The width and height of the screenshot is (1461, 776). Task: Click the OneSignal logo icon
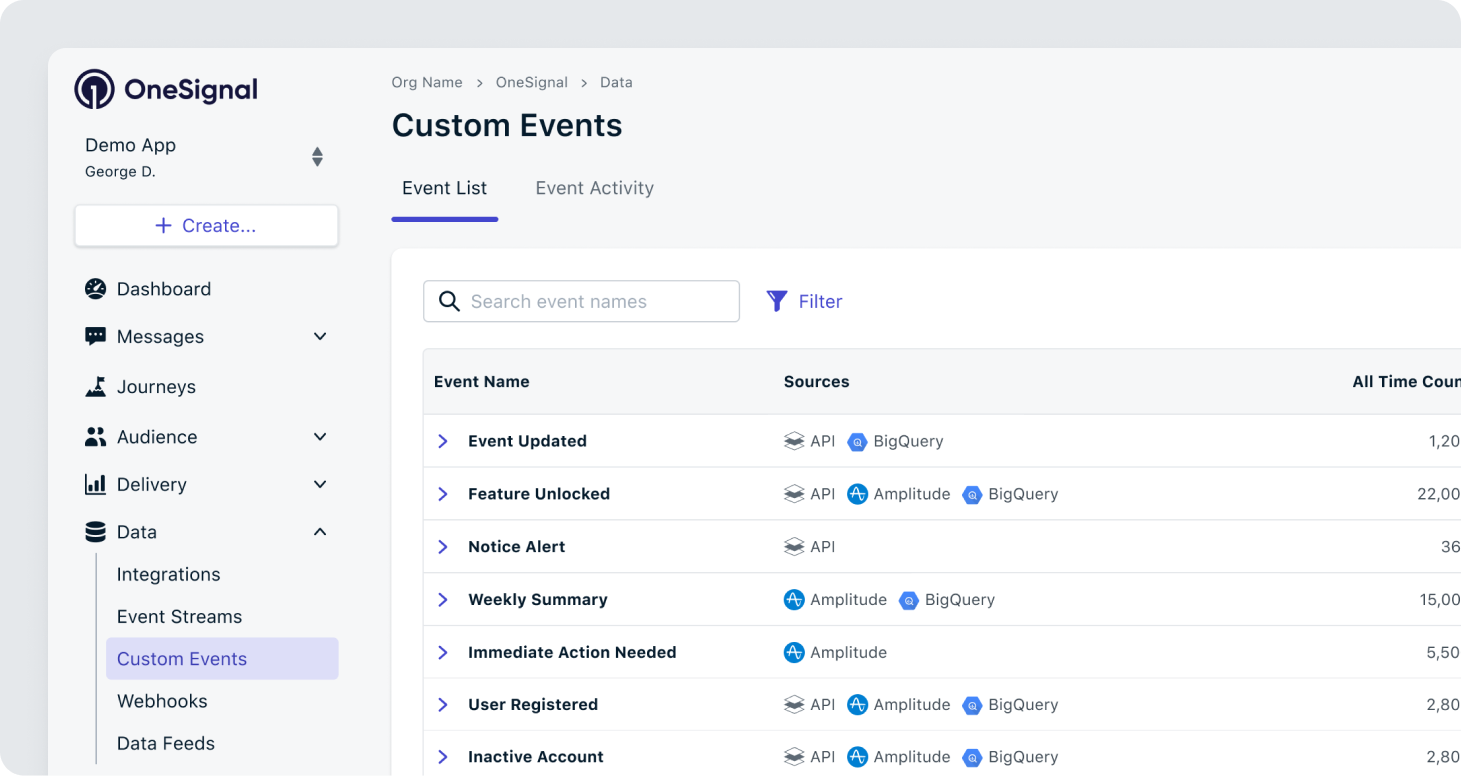click(94, 89)
